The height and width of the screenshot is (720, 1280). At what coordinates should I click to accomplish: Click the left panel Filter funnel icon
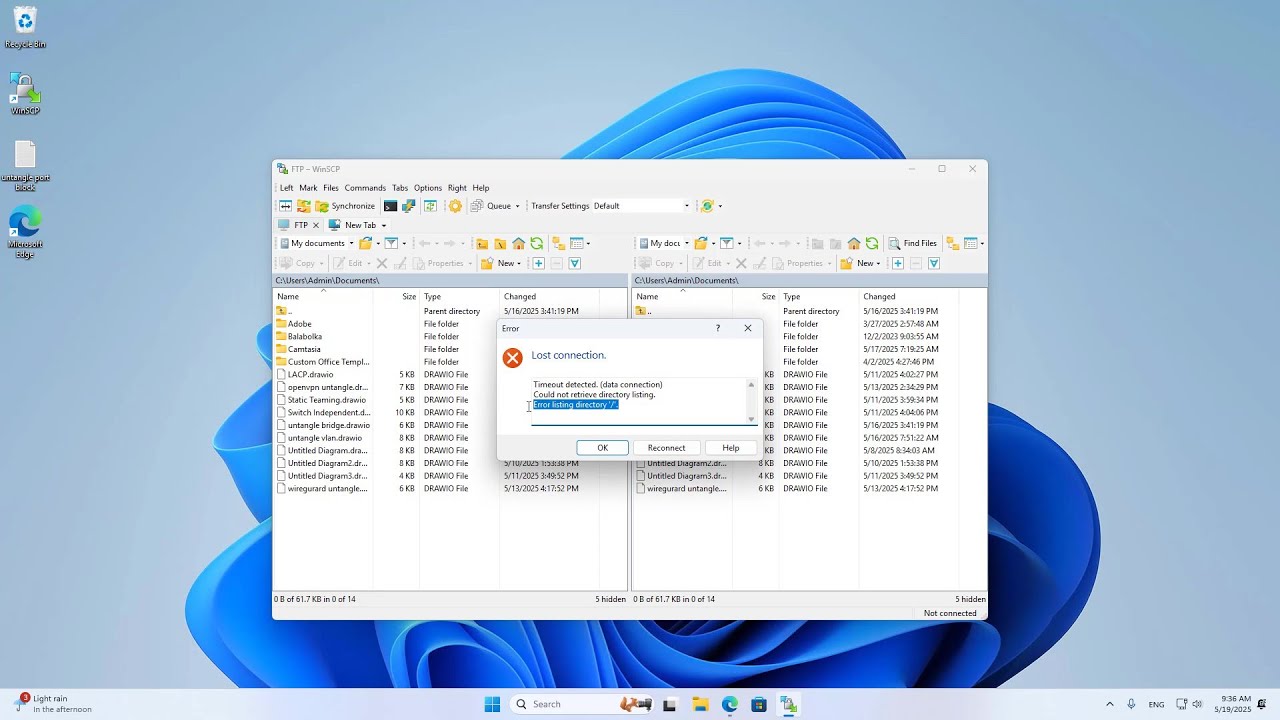tap(391, 243)
